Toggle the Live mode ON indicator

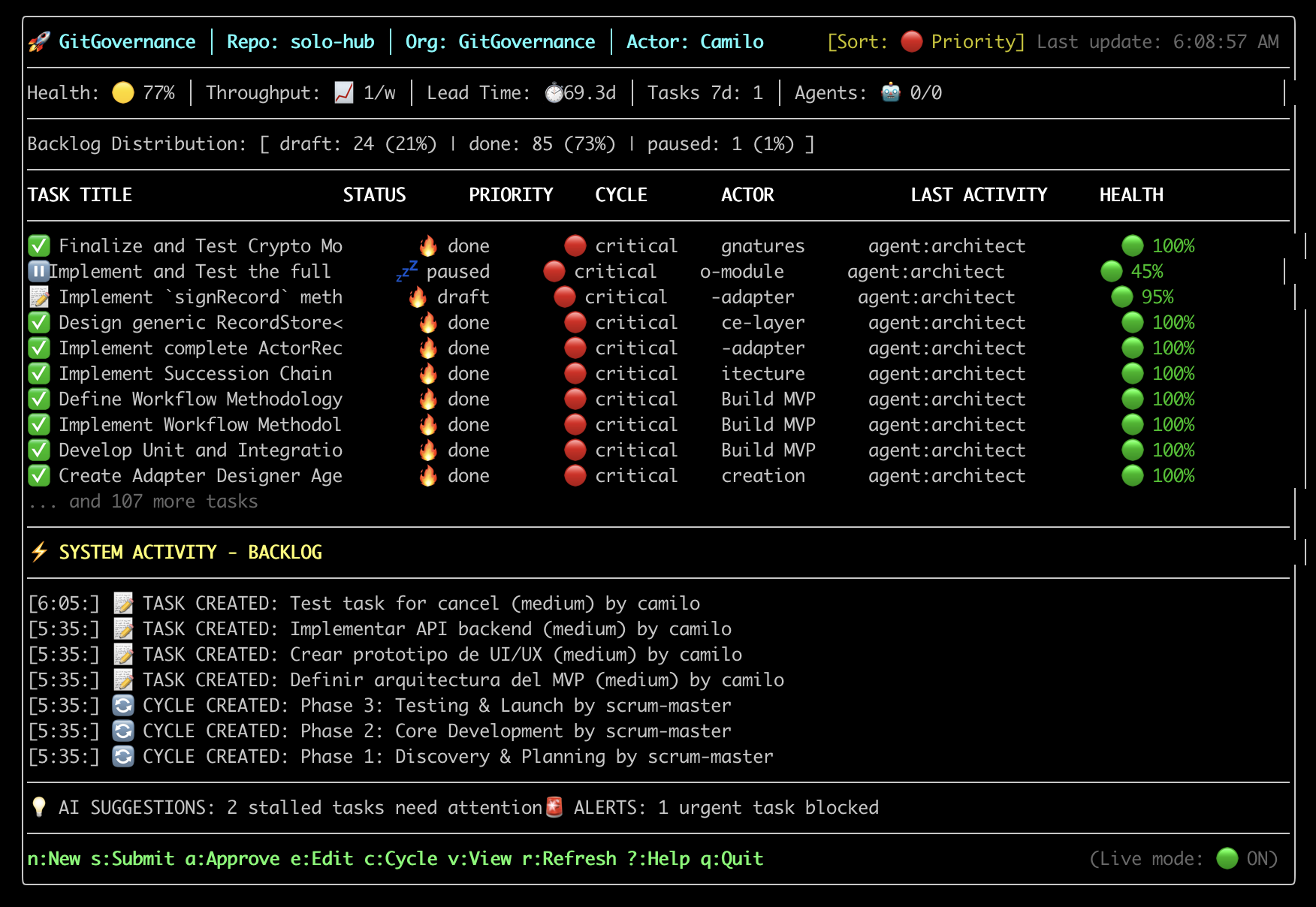(x=1227, y=858)
